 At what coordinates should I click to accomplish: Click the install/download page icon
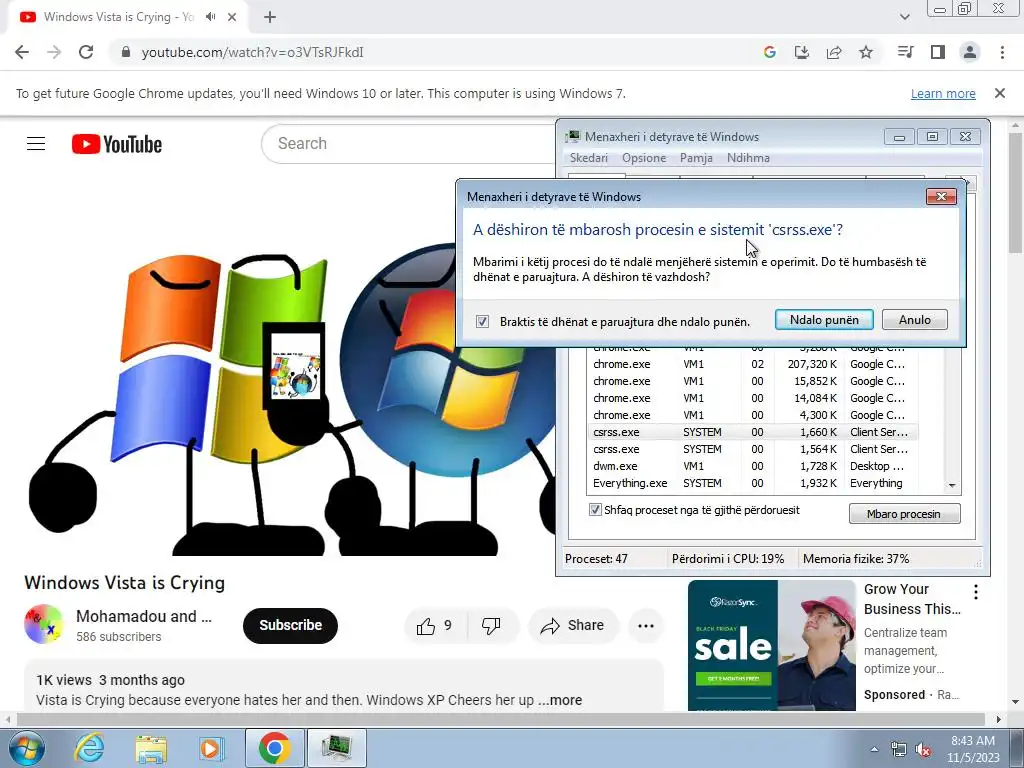tap(802, 52)
